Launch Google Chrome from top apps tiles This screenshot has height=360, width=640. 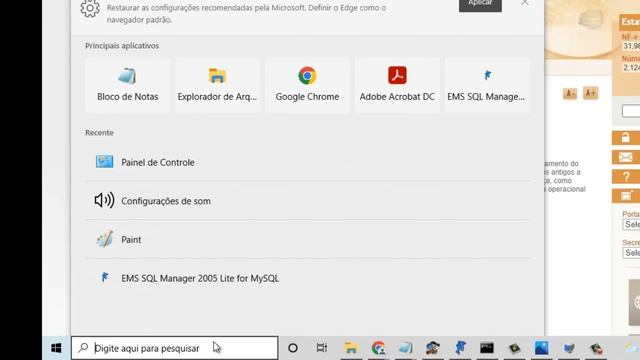[x=307, y=85]
